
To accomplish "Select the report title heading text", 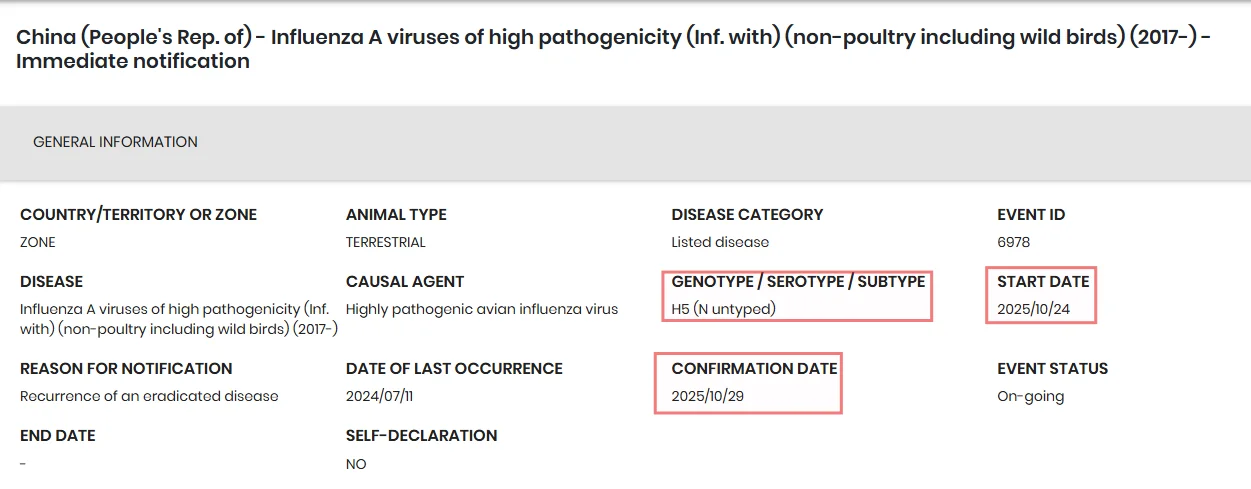I will click(614, 50).
